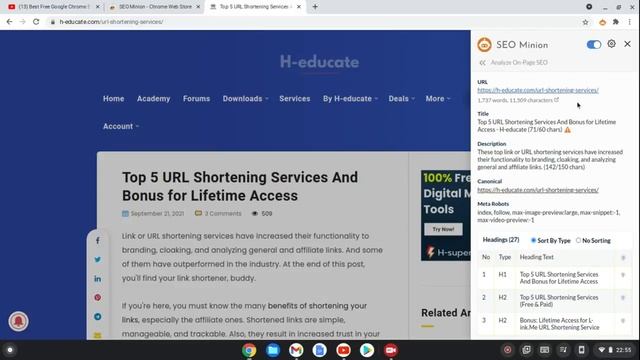The height and width of the screenshot is (360, 640).
Task: Toggle the SEO Minion on/off switch
Action: point(593,44)
